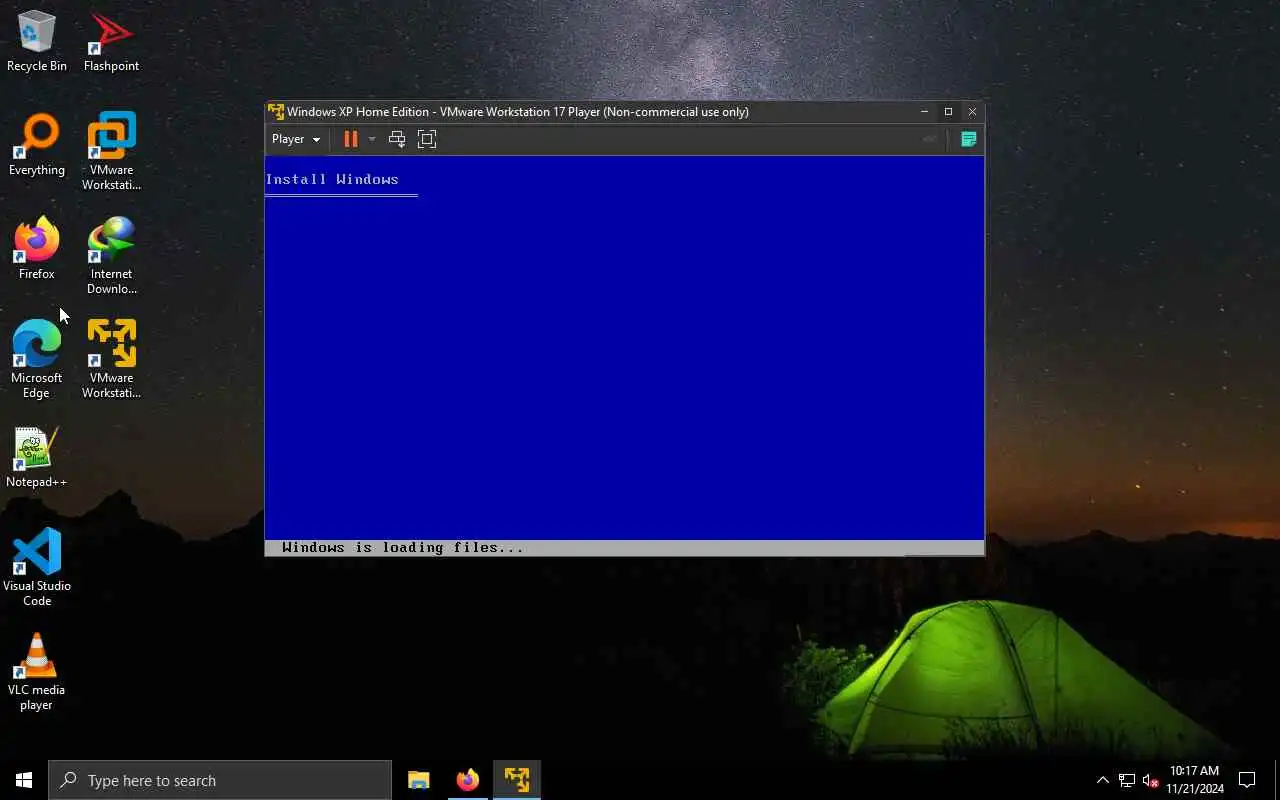Select the Everything search desktop shortcut
1280x800 pixels.
[x=37, y=145]
